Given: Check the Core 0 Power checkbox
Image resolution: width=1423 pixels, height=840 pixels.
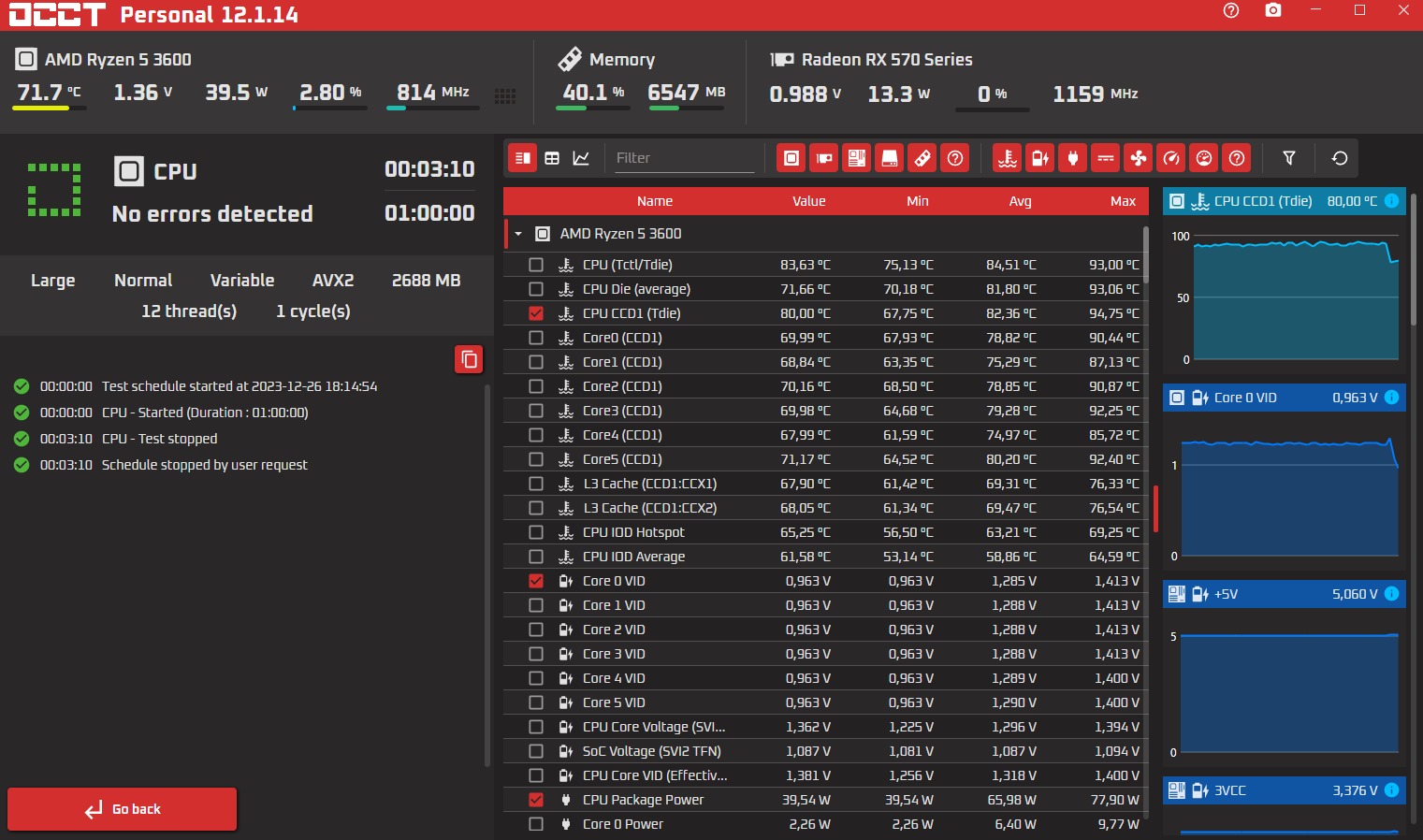Looking at the screenshot, I should coord(536,824).
